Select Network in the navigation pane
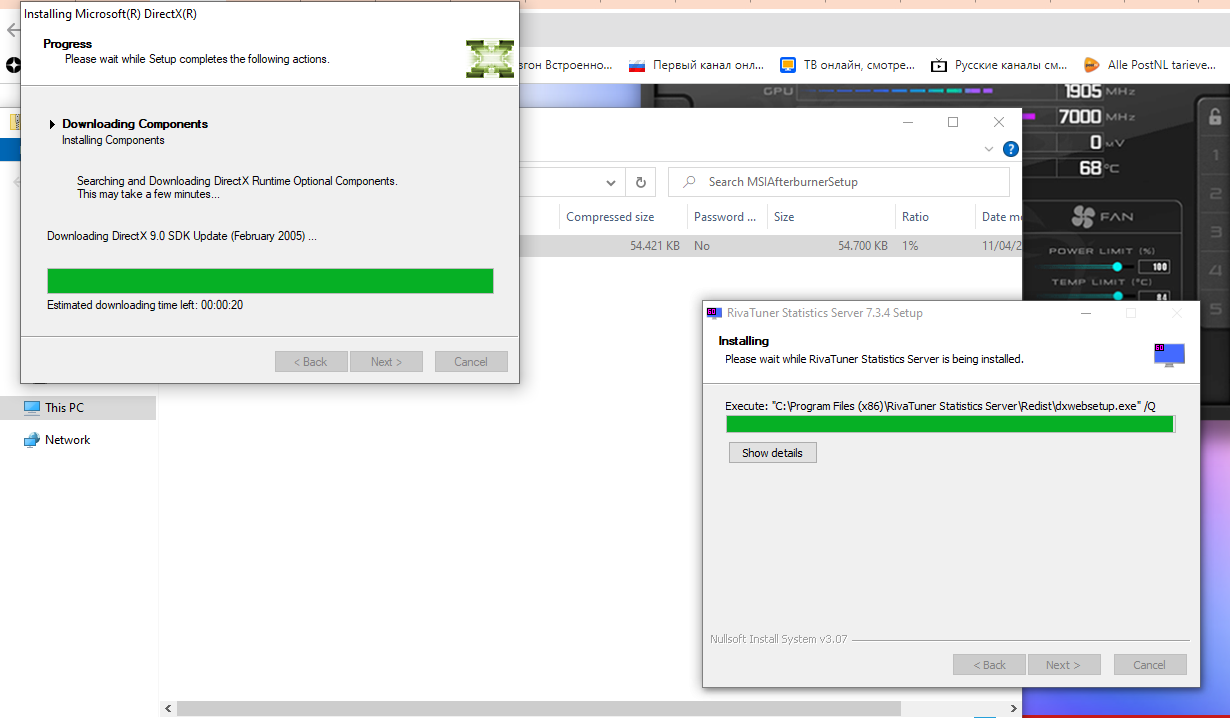Viewport: 1230px width, 718px height. point(67,440)
